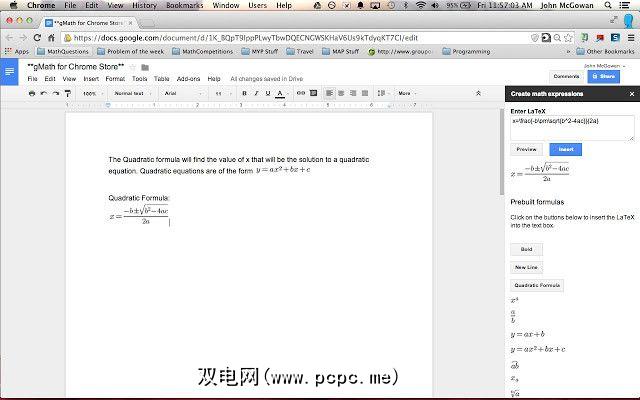Click the Comments button
Viewport: 640px width, 400px height.
[x=566, y=76]
